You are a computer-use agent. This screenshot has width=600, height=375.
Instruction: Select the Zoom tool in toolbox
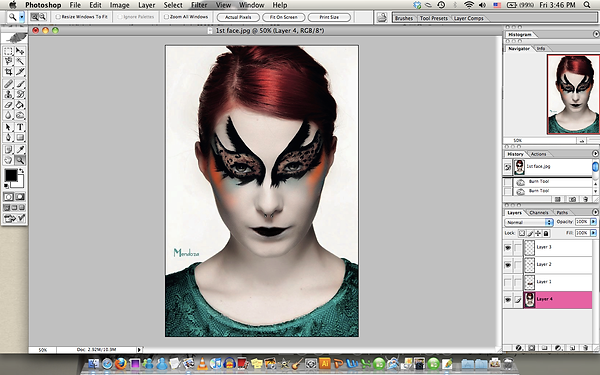(x=20, y=160)
